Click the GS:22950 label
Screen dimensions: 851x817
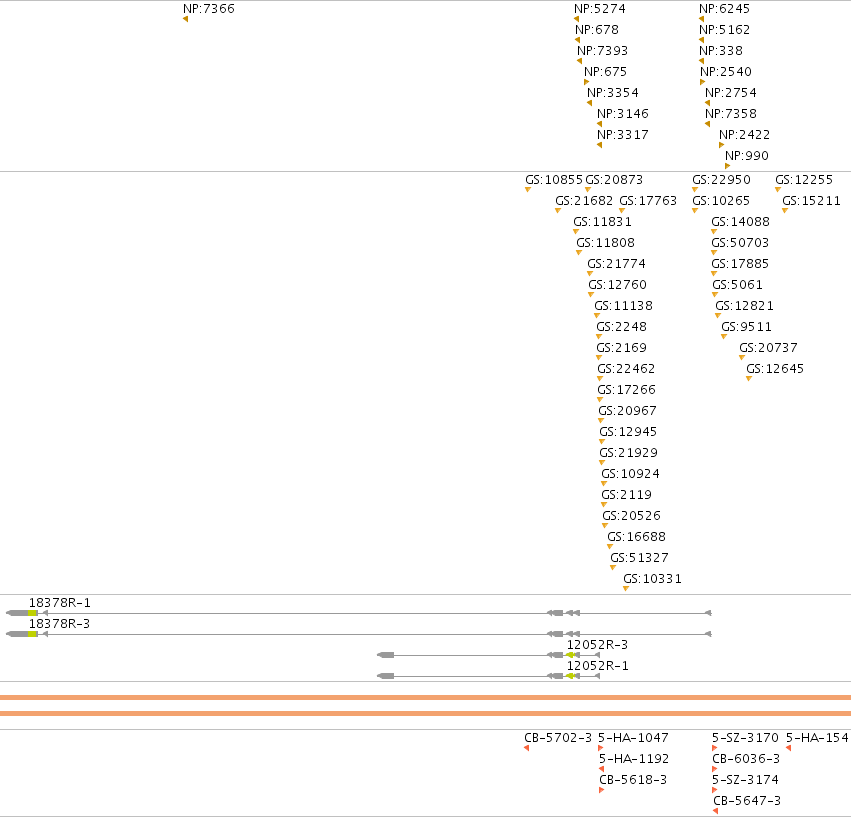click(721, 180)
